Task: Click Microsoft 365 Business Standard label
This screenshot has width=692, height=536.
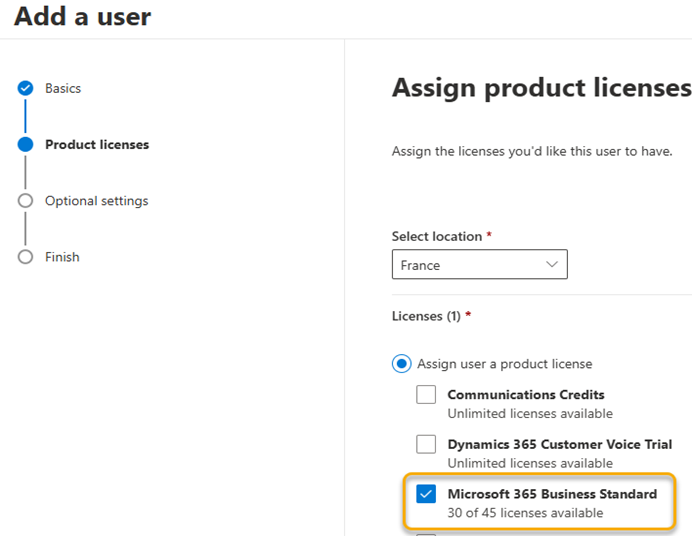Action: click(x=552, y=494)
